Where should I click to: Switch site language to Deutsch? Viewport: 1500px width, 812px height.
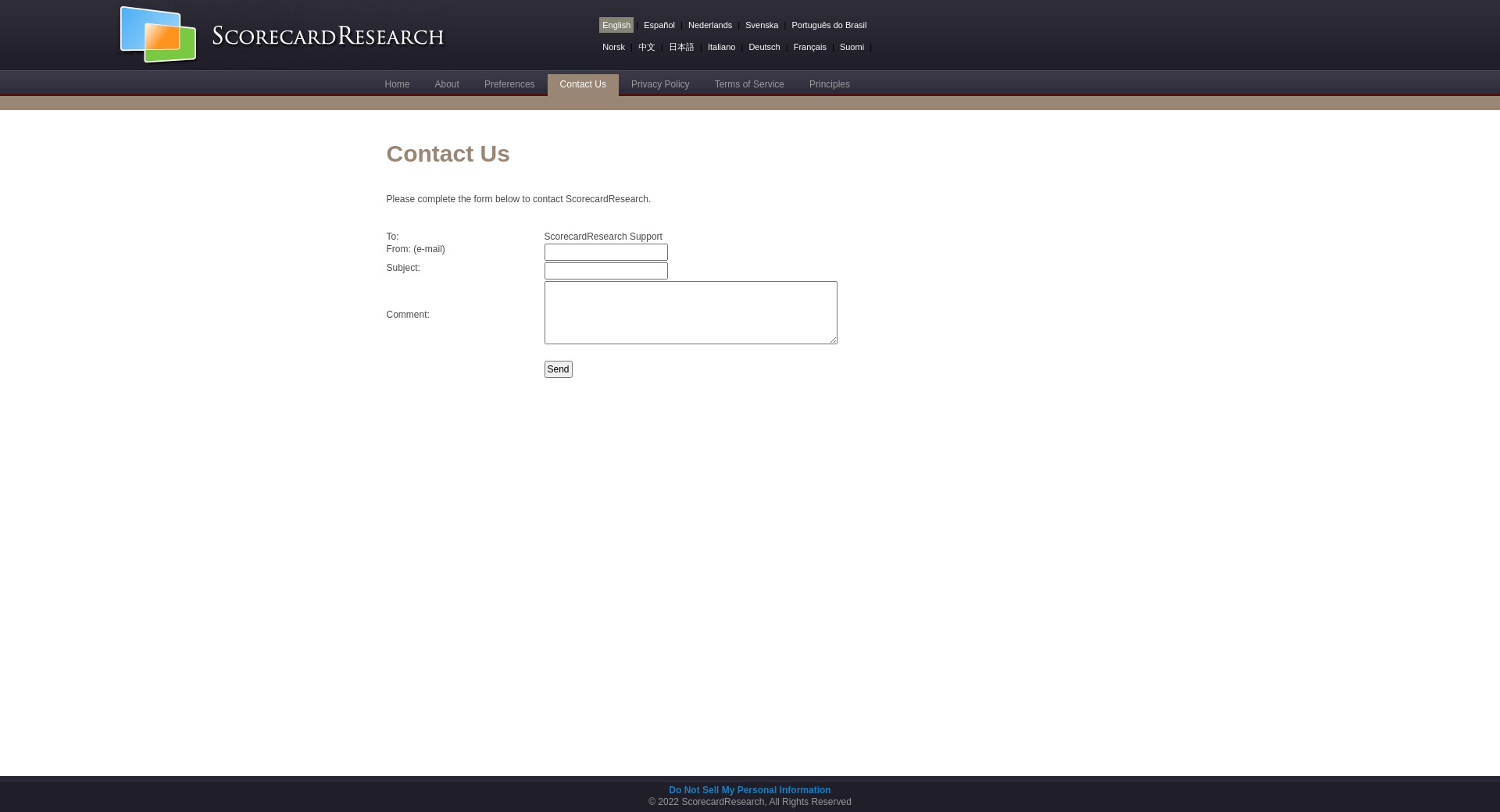pos(763,47)
